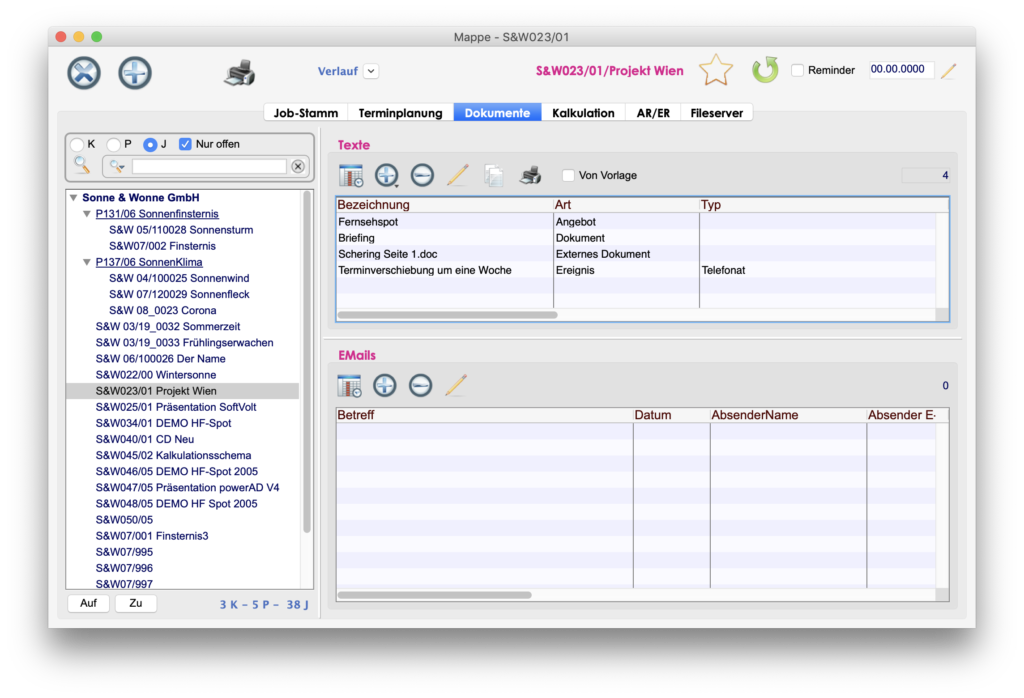1024x698 pixels.
Task: Click the Art column header
Action: (x=626, y=205)
